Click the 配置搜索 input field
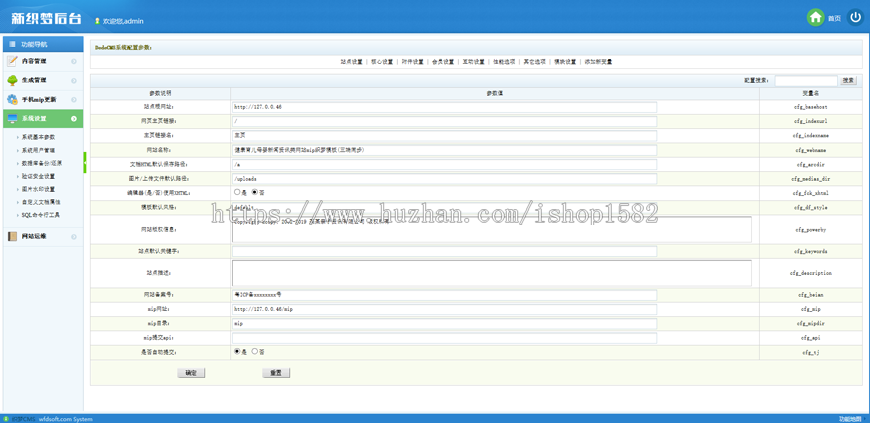Viewport: 870px width, 423px height. (x=806, y=80)
